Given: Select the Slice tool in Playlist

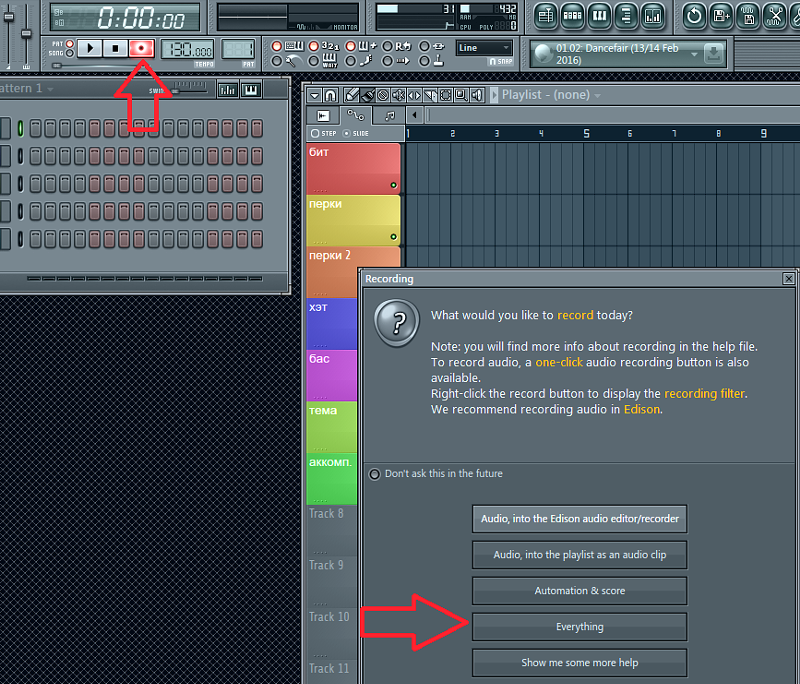Looking at the screenshot, I should pyautogui.click(x=430, y=95).
